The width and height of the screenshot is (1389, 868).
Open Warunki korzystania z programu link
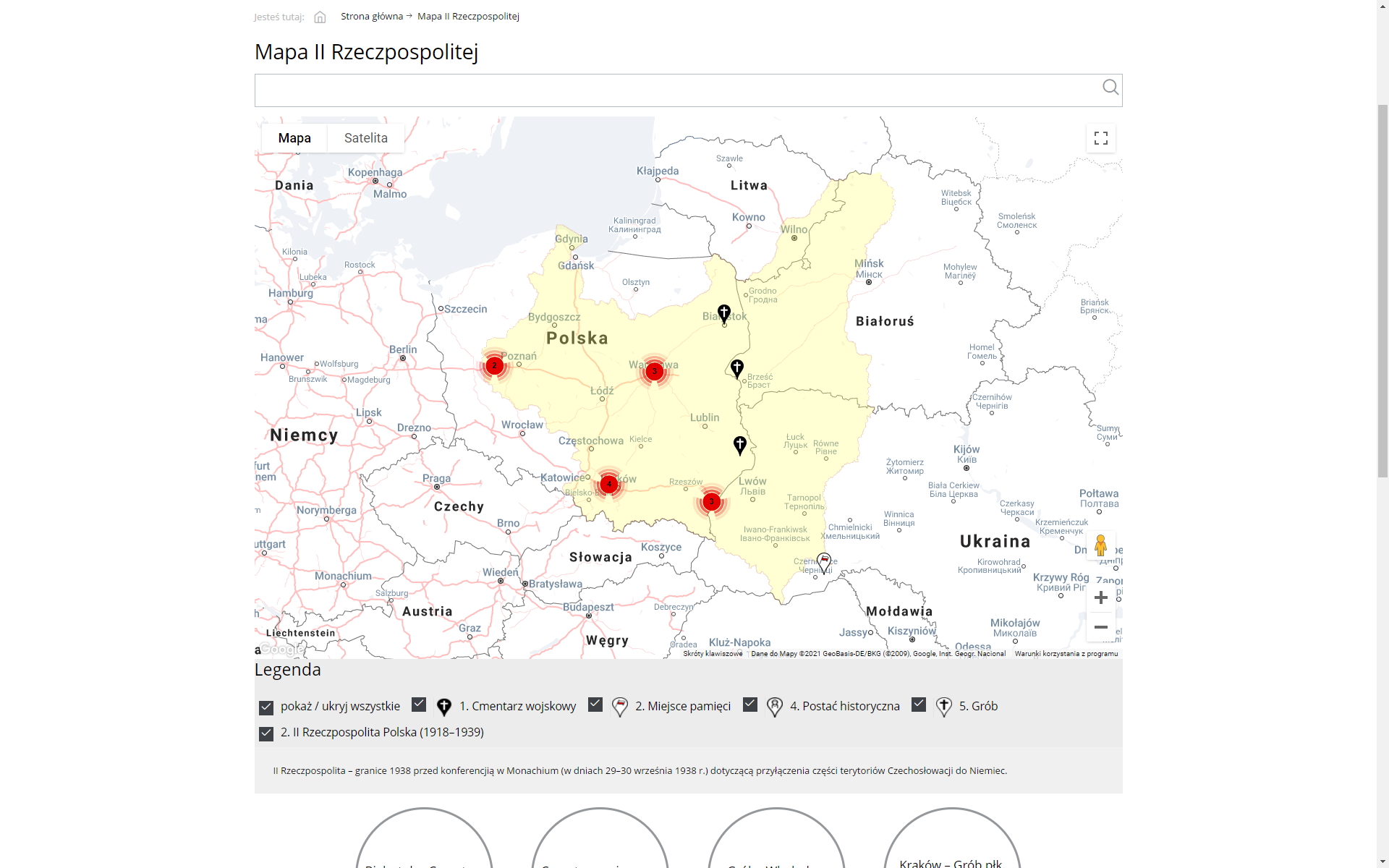tap(1066, 654)
